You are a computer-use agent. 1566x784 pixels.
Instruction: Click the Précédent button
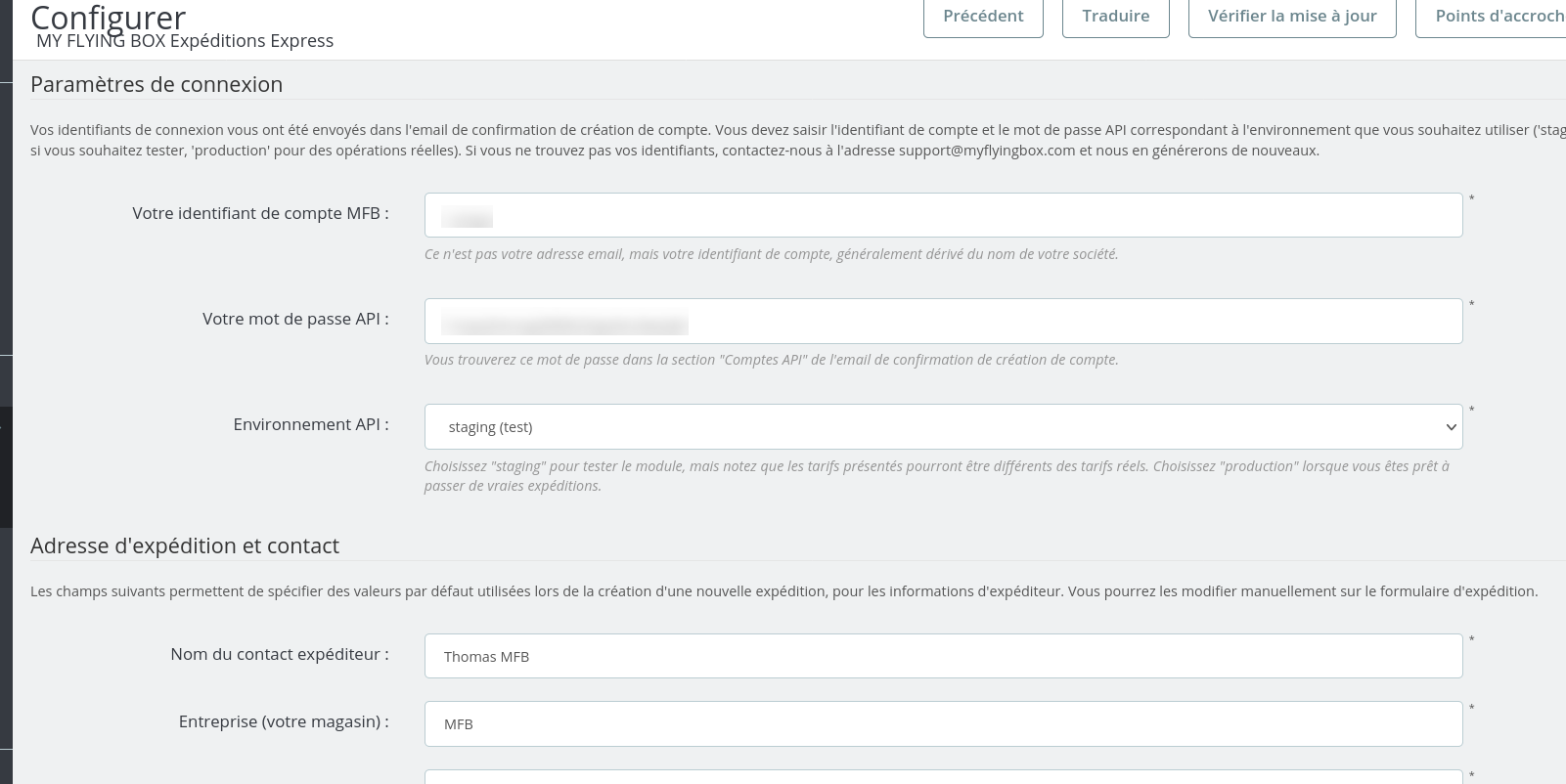pos(983,17)
